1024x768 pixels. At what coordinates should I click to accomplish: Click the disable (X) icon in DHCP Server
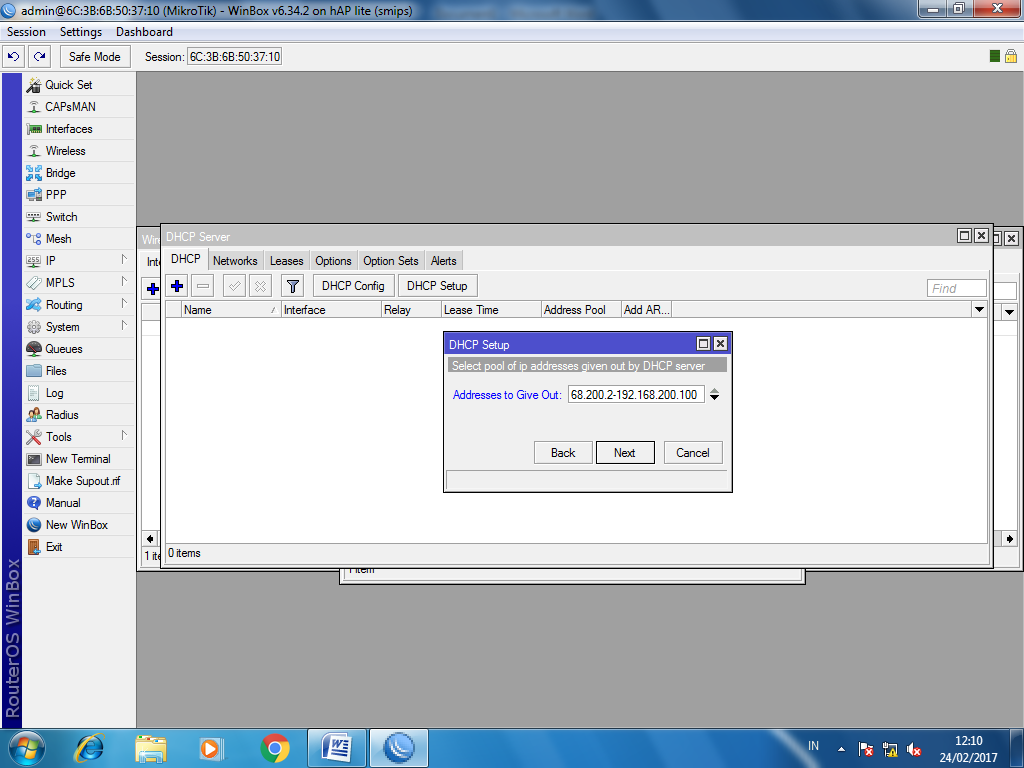tap(260, 286)
